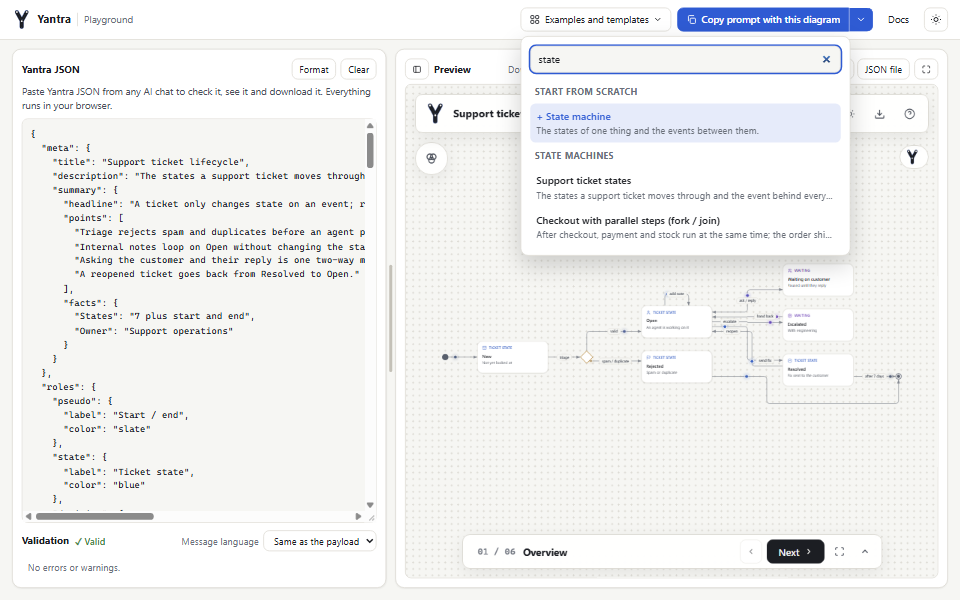Click the start state black dot

click(x=445, y=357)
